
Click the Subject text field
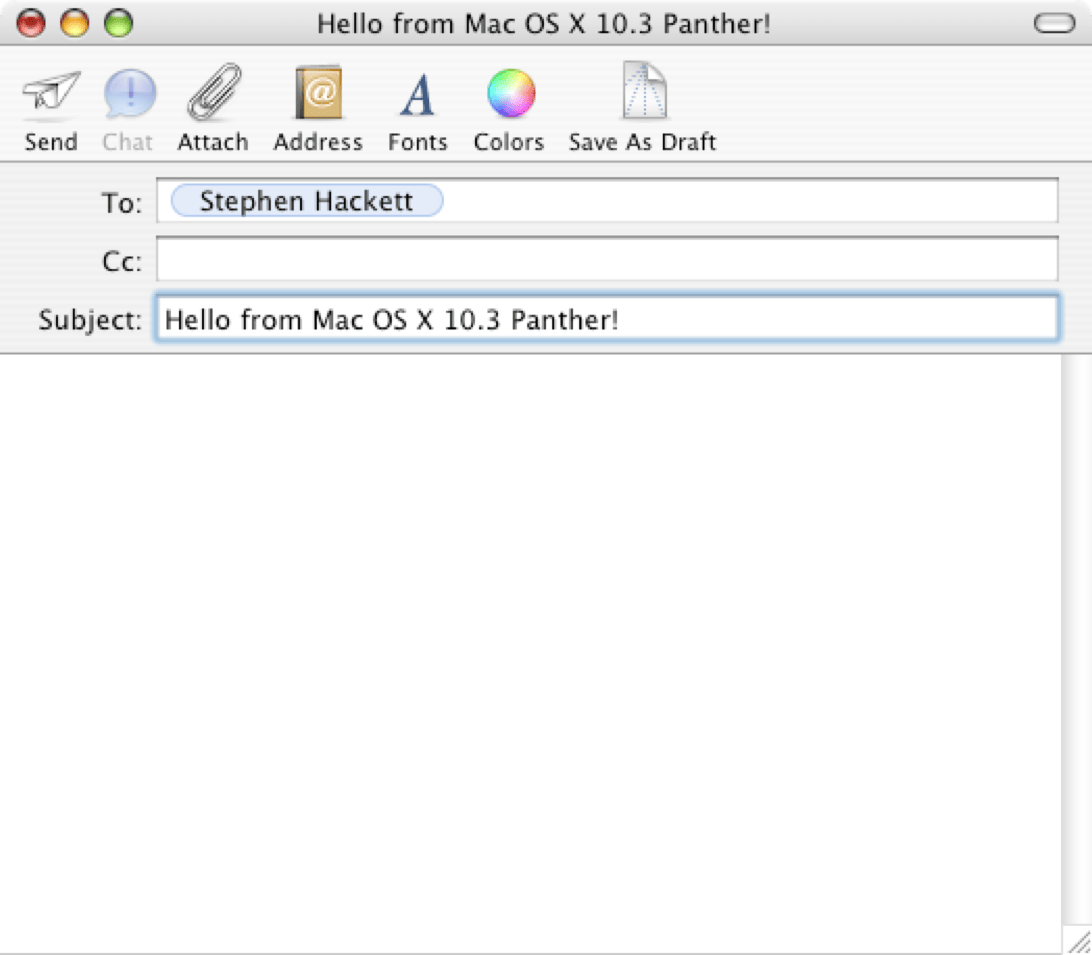click(607, 318)
